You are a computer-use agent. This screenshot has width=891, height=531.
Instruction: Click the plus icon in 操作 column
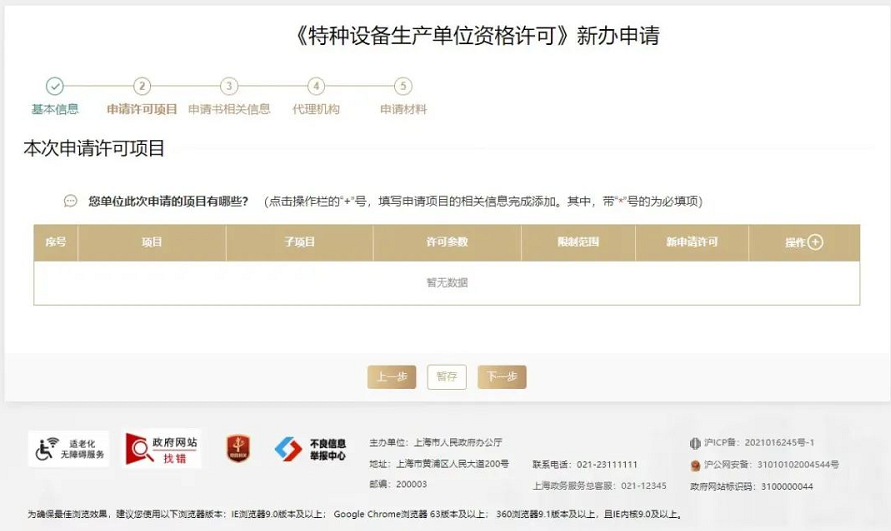(815, 242)
